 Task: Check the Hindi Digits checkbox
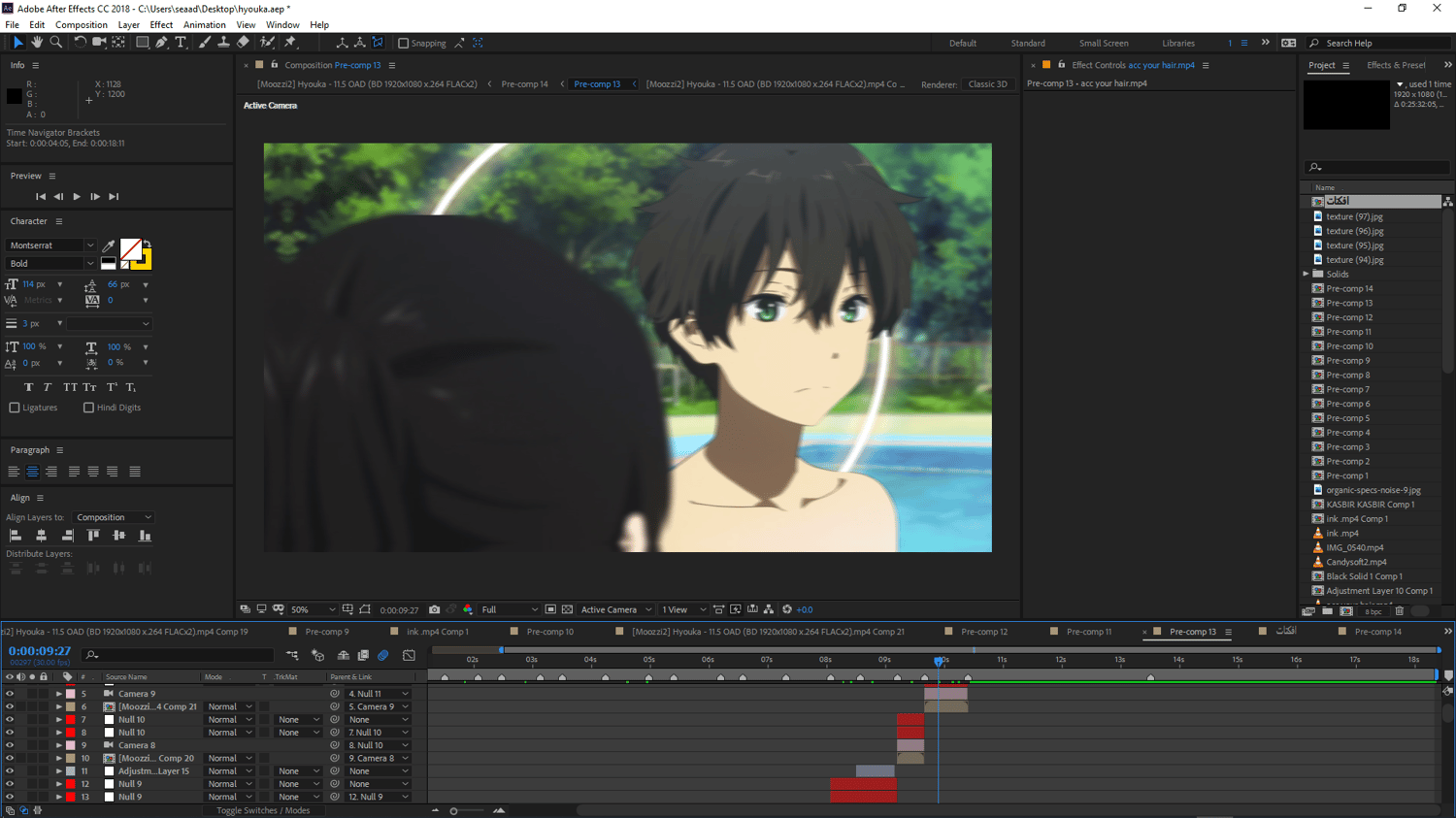(88, 408)
